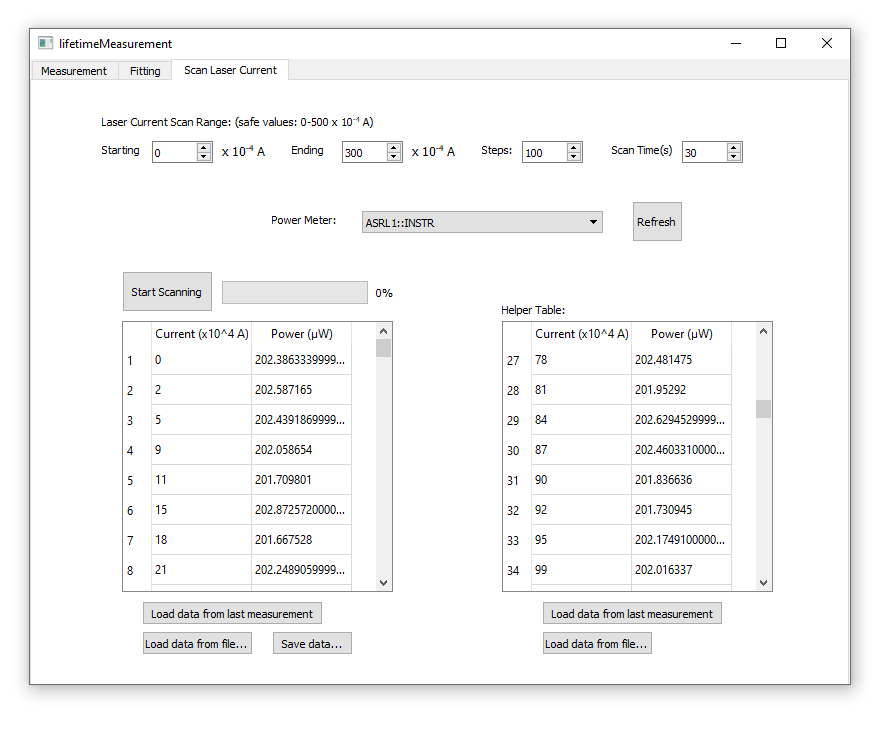The width and height of the screenshot is (893, 733).
Task: Select current cell 5 in row 3
Action: pos(202,420)
